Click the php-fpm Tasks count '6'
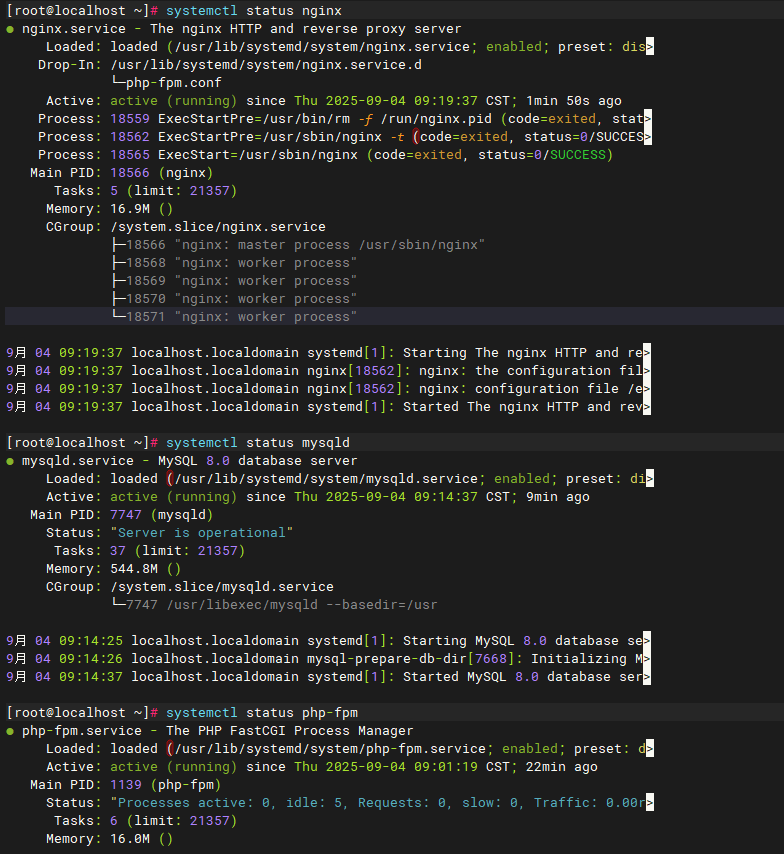The image size is (784, 854). 114,821
